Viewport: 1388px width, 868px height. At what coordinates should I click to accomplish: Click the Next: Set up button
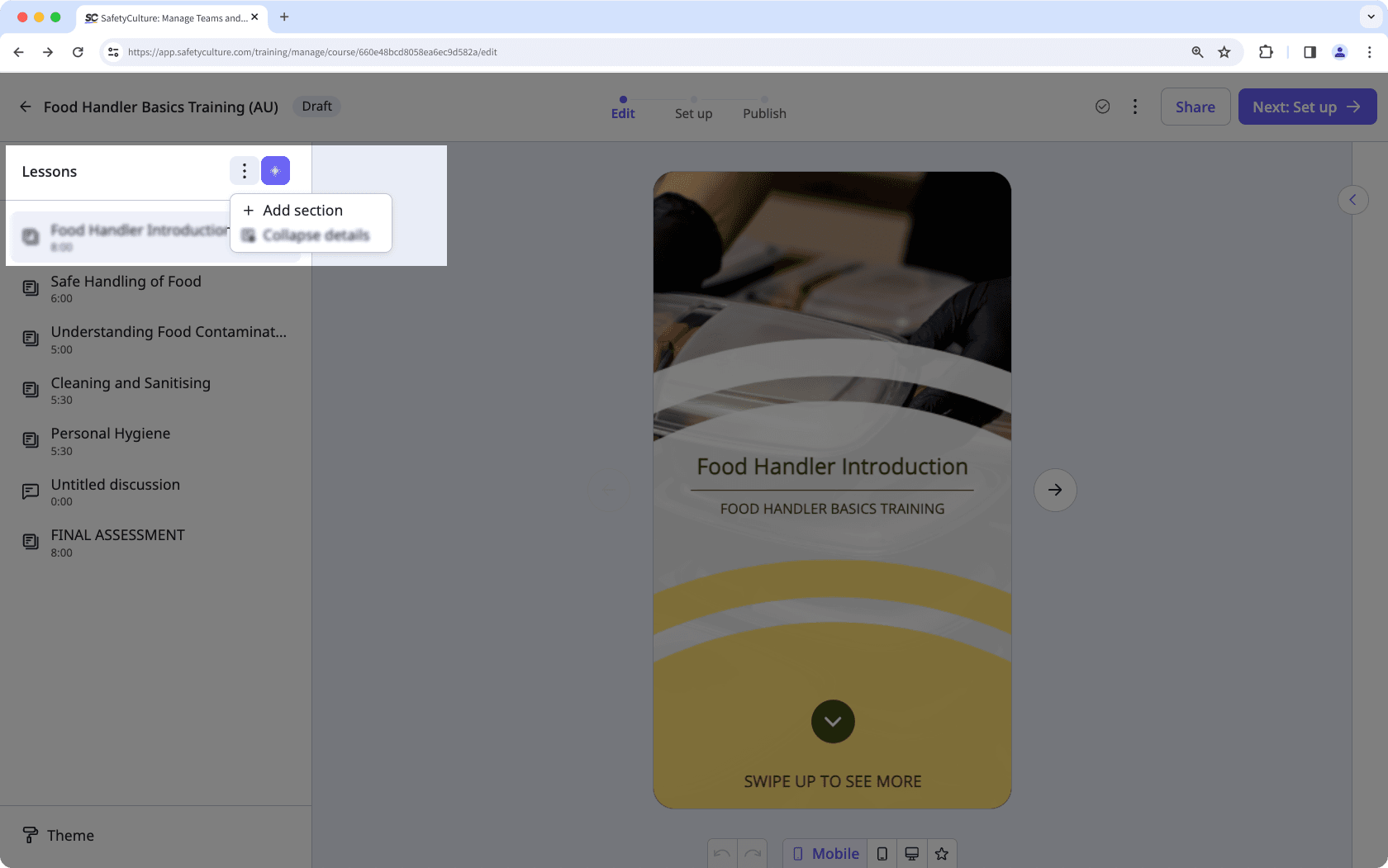(x=1306, y=107)
